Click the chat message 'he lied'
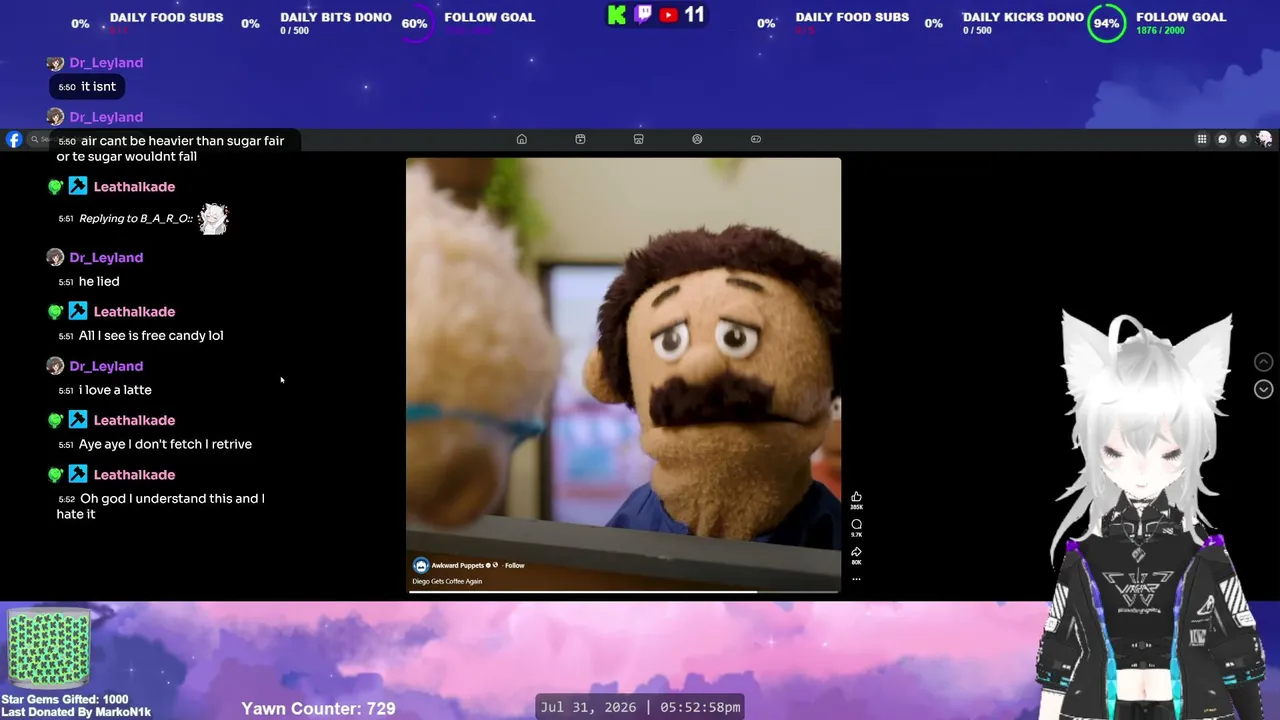1280x720 pixels. [99, 281]
